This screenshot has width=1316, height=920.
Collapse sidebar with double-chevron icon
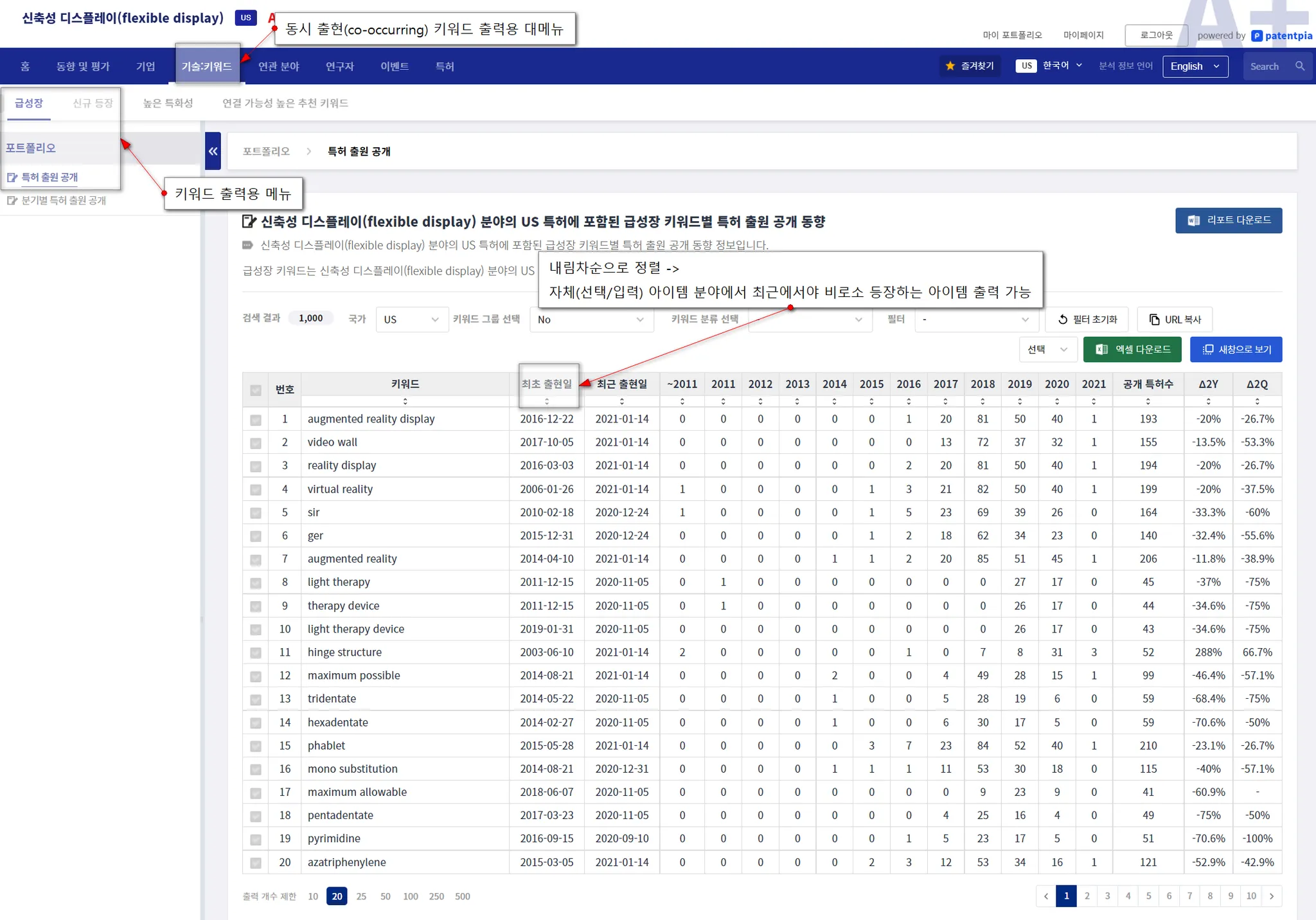pos(213,151)
